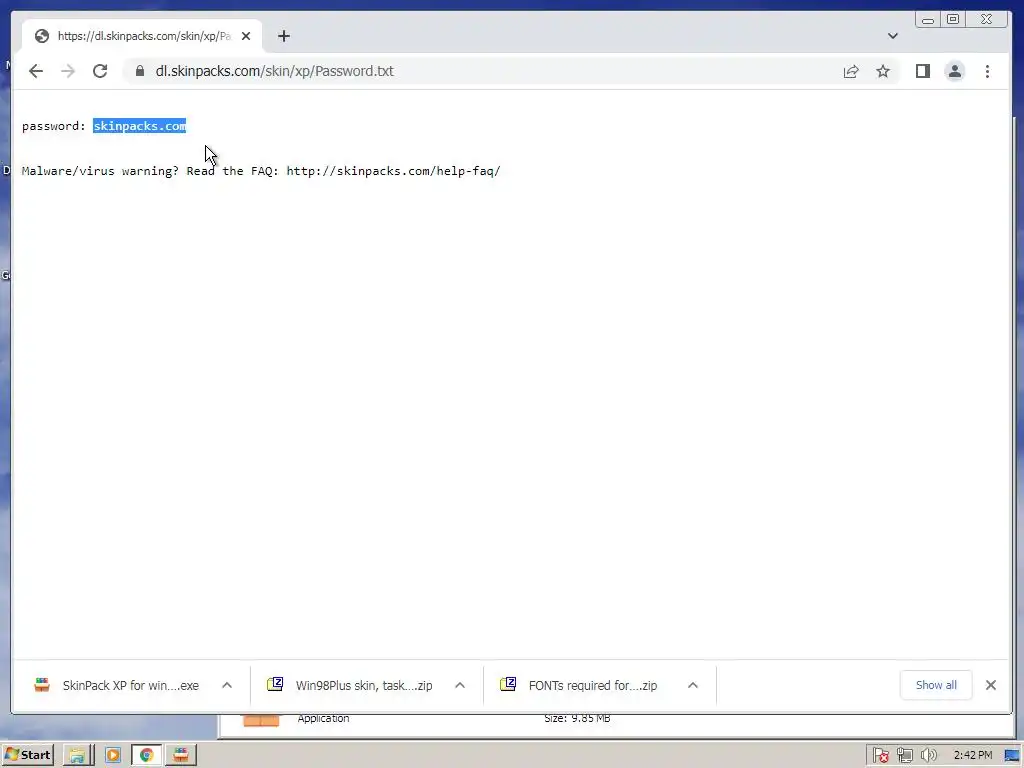1024x768 pixels.
Task: Click the help-faq URL text
Action: [393, 171]
